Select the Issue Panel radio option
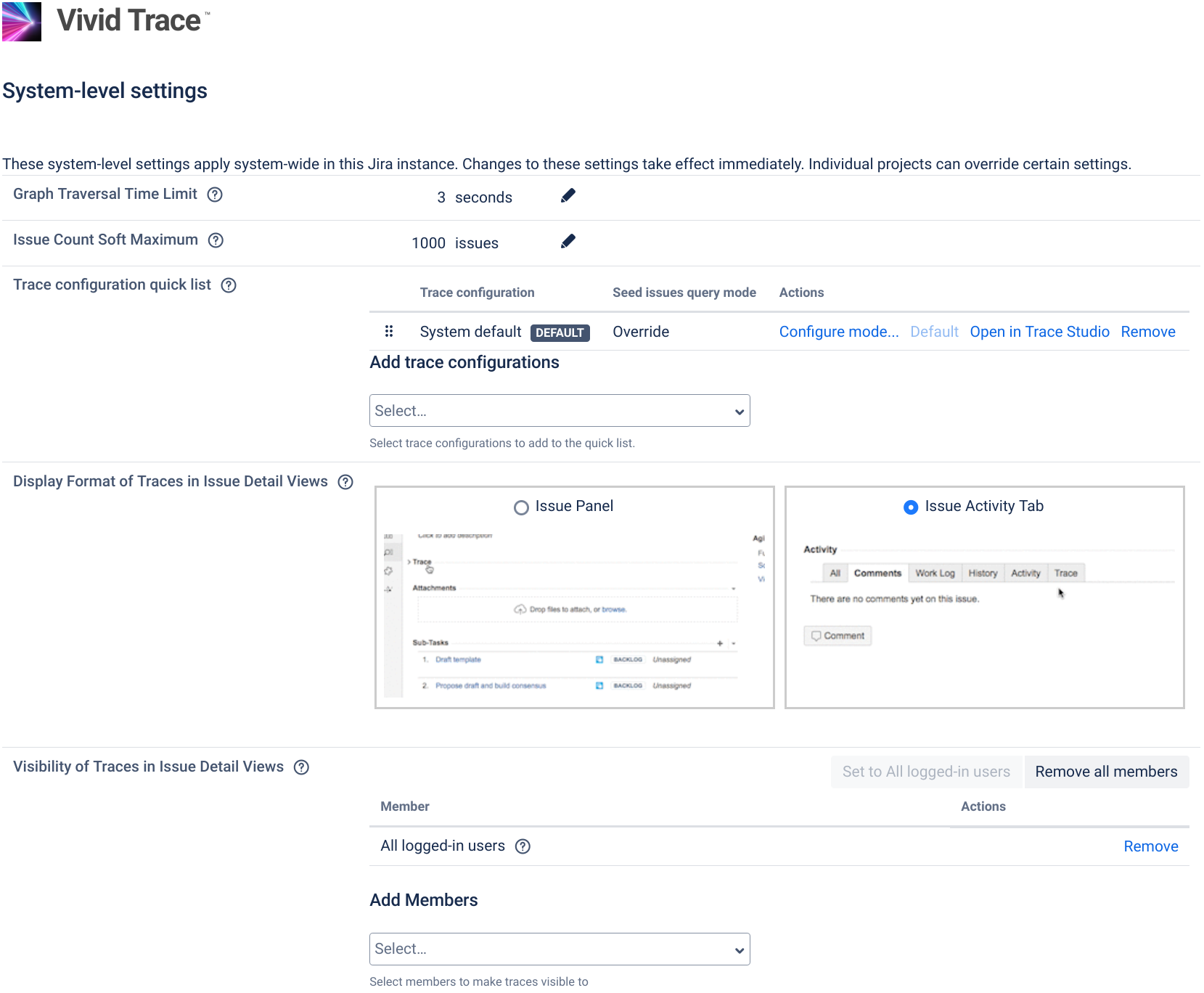Viewport: 1204px width, 993px height. (521, 507)
